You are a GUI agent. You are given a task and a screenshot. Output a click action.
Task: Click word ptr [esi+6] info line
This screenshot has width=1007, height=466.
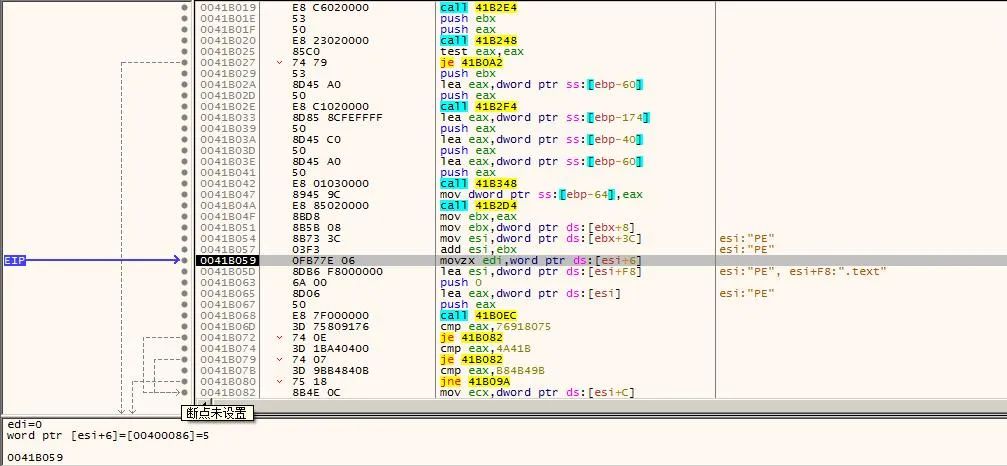pos(107,436)
